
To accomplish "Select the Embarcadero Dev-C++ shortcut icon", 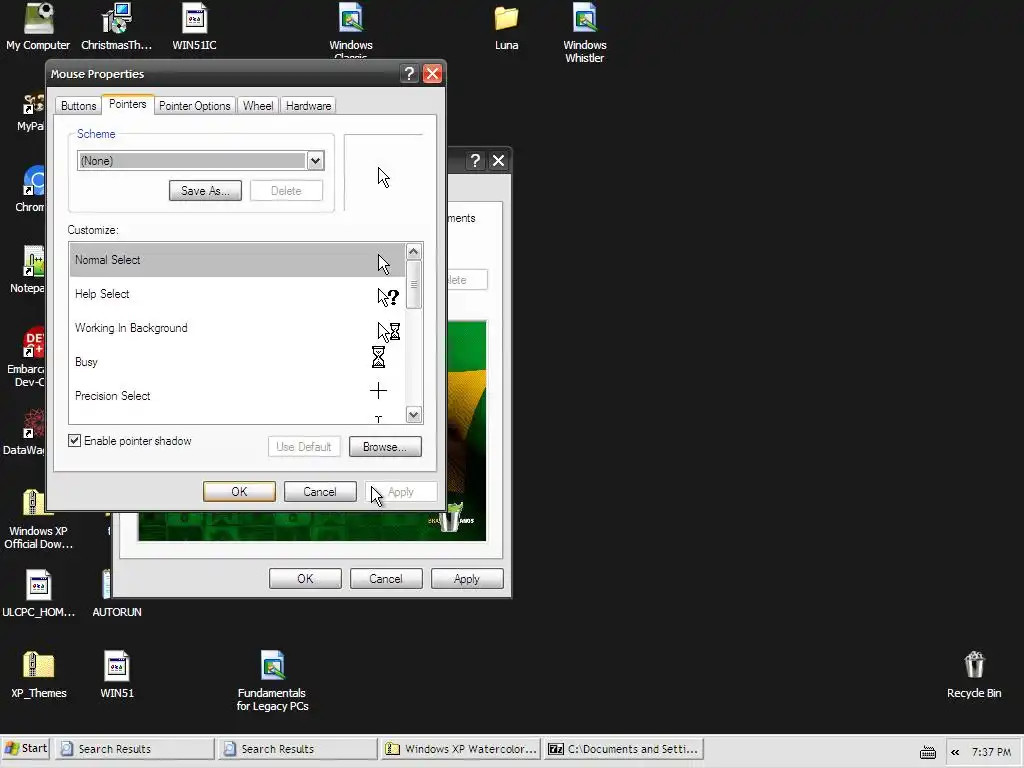I will pyautogui.click(x=26, y=357).
